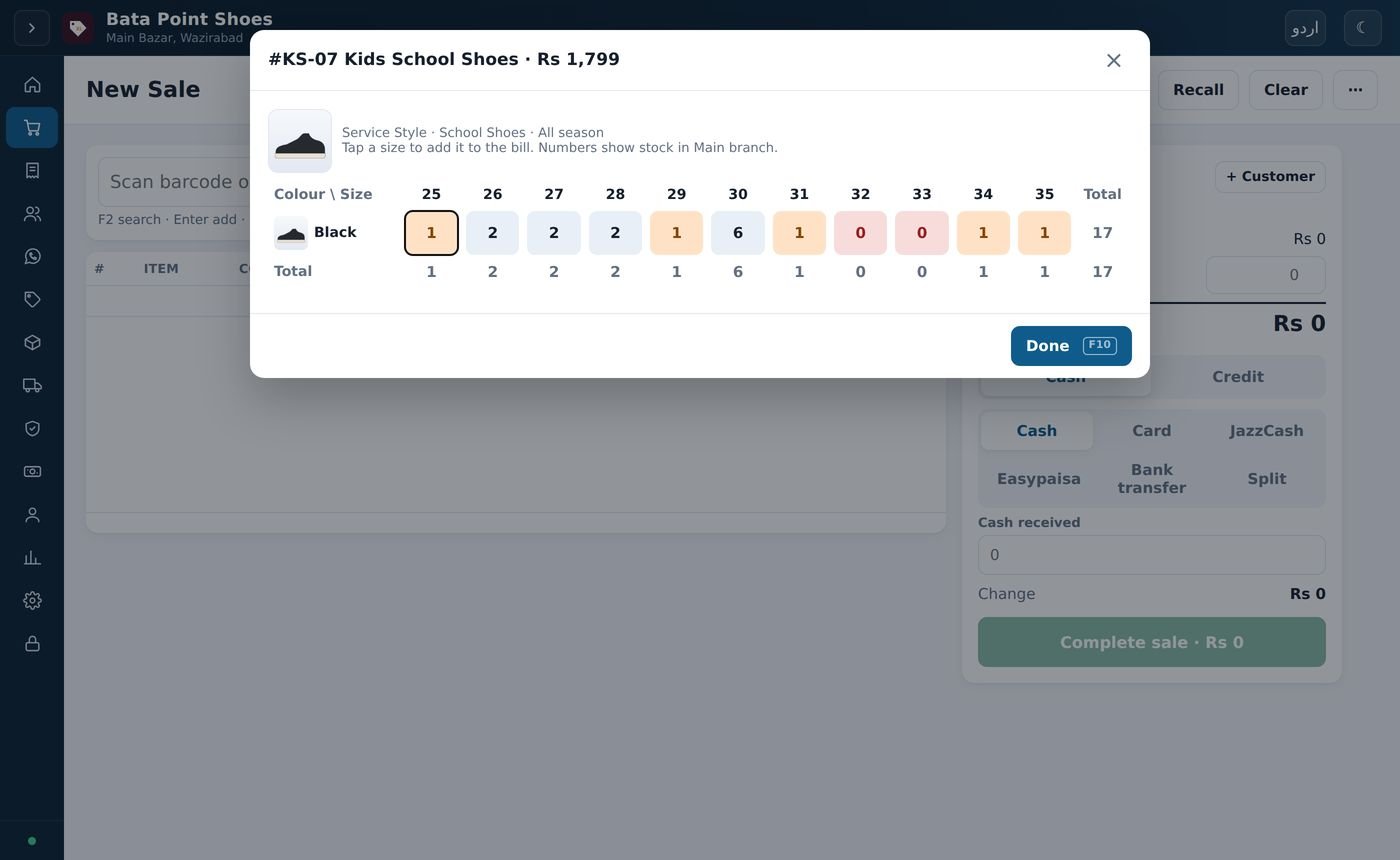
Task: Add a customer with + Customer
Action: (1270, 177)
